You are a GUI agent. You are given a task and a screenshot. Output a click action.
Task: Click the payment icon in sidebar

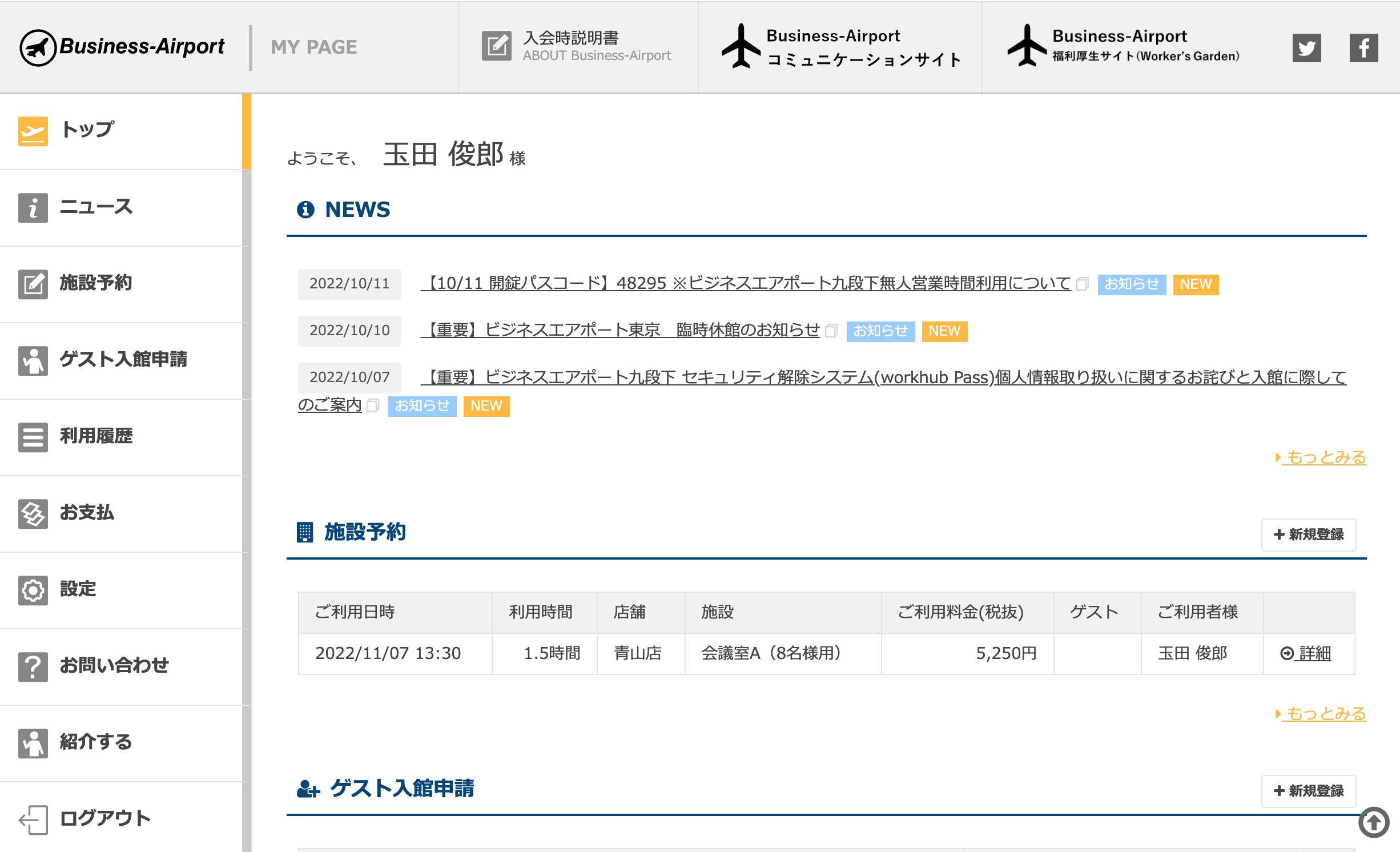click(x=33, y=513)
